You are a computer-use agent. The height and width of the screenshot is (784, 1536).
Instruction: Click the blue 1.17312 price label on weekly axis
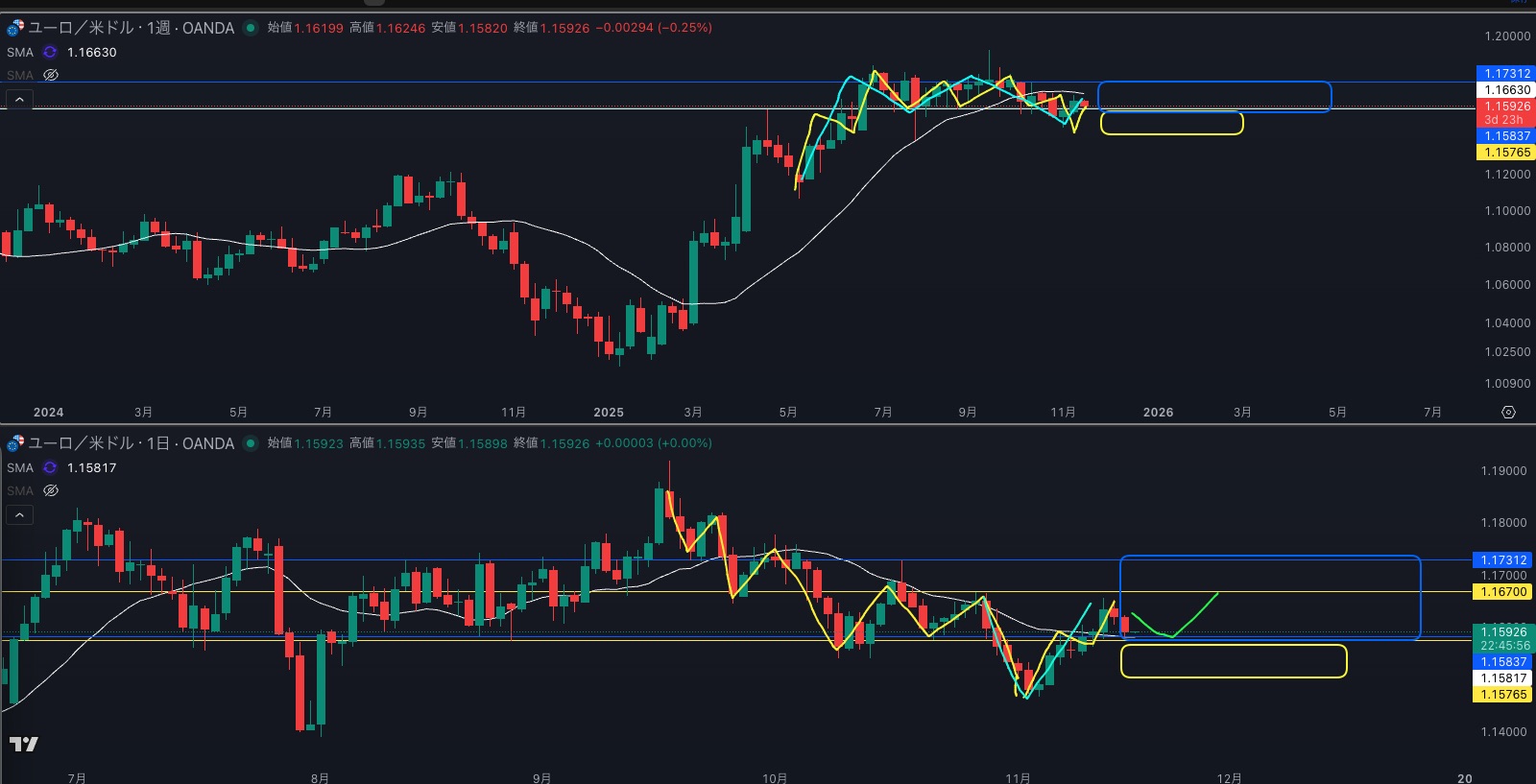point(1506,74)
